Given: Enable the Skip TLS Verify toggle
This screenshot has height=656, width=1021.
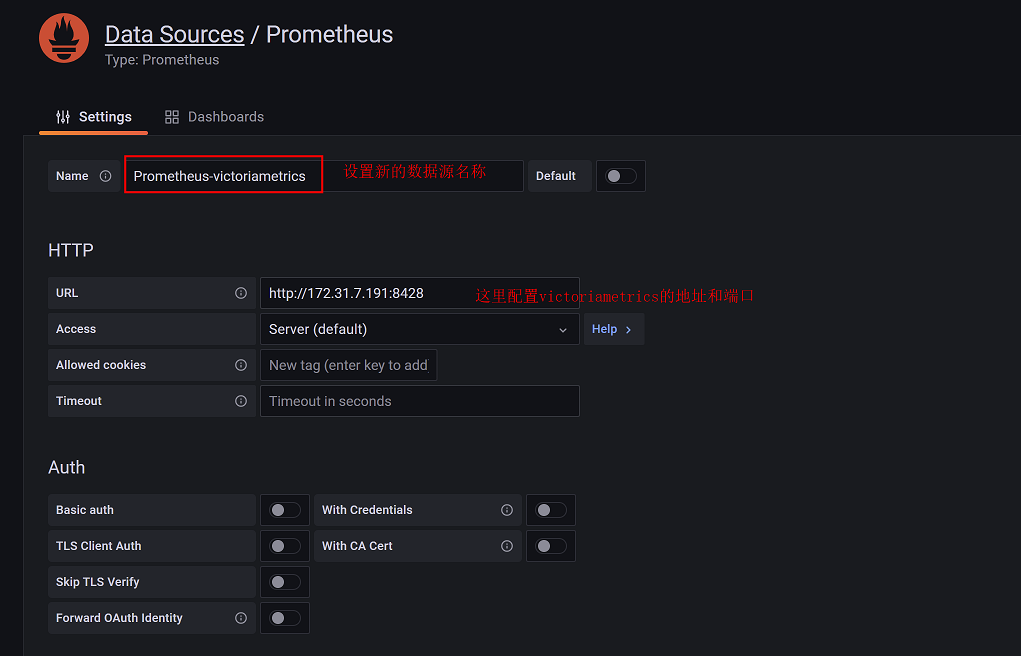Looking at the screenshot, I should 285,582.
